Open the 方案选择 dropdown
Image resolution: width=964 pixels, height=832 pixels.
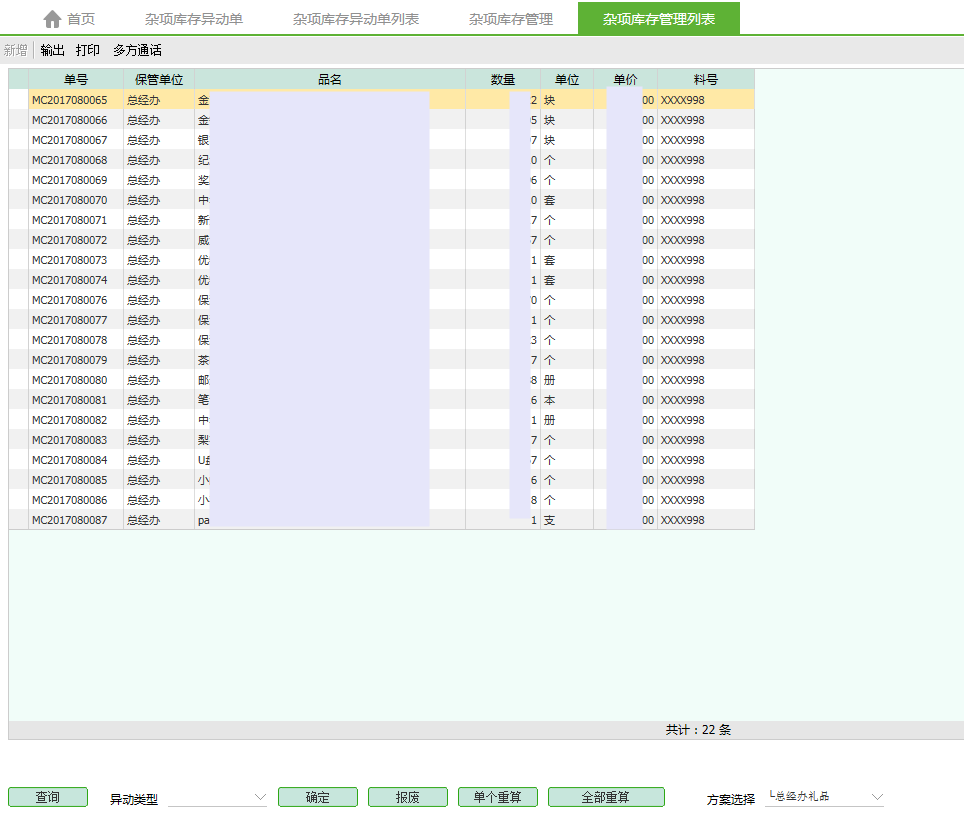(877, 797)
